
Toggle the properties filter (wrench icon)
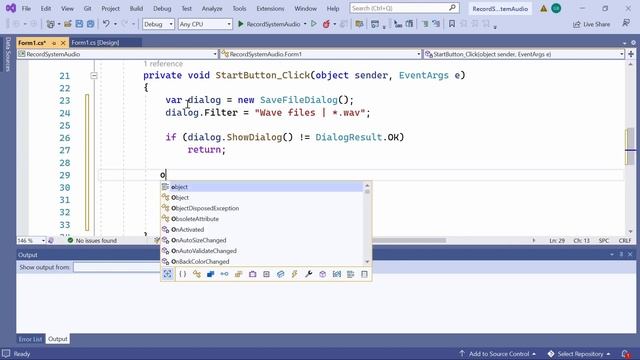point(309,274)
